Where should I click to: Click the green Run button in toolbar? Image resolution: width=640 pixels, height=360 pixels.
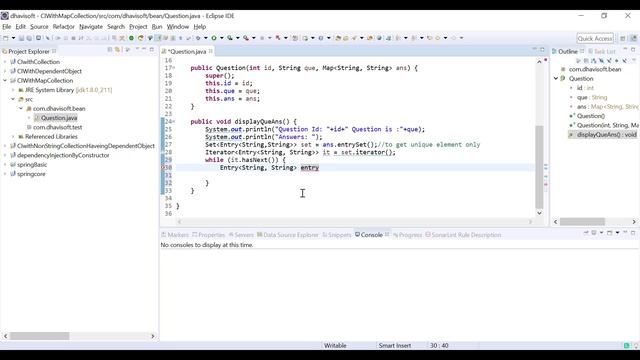pos(213,38)
